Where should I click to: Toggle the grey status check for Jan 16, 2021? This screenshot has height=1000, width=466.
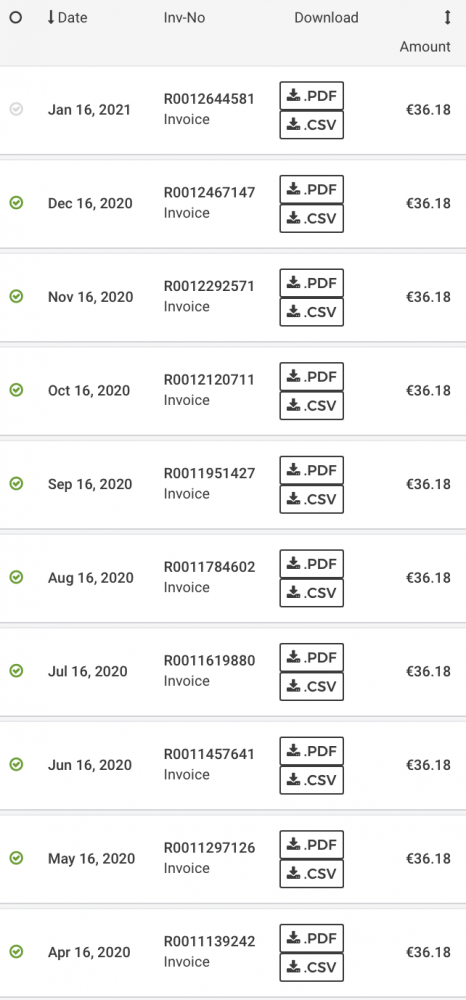tap(17, 110)
